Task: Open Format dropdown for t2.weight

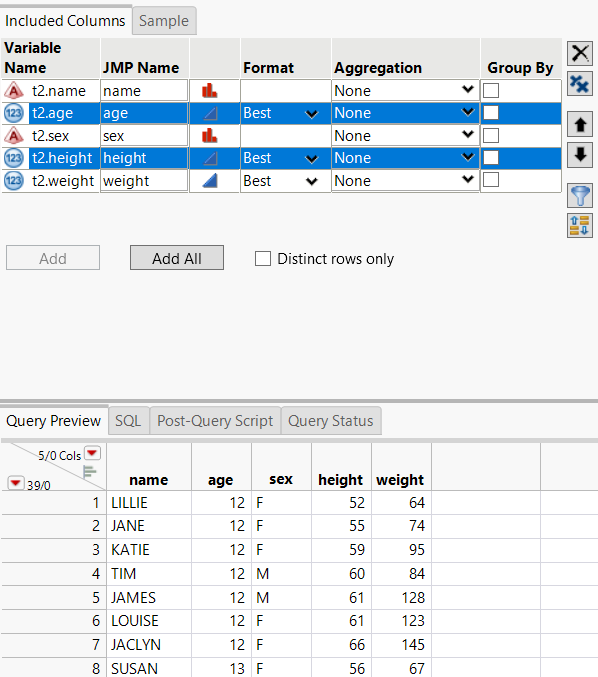Action: 285,180
